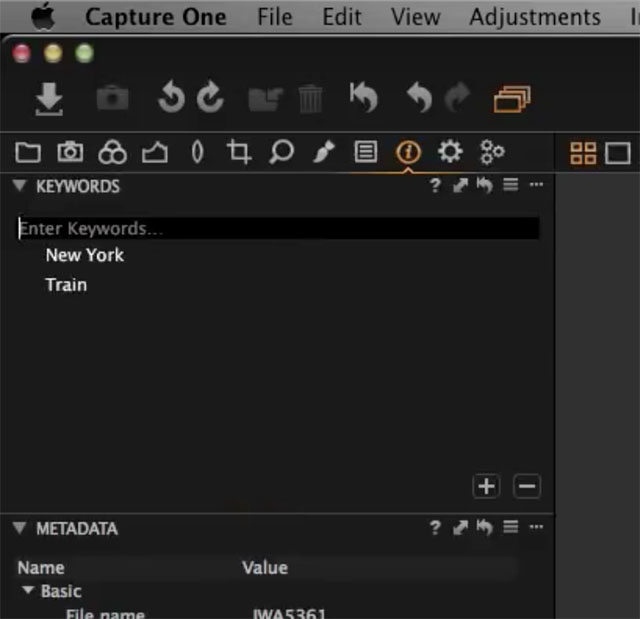
Task: Rotate image left with counterclockwise icon
Action: (x=171, y=97)
